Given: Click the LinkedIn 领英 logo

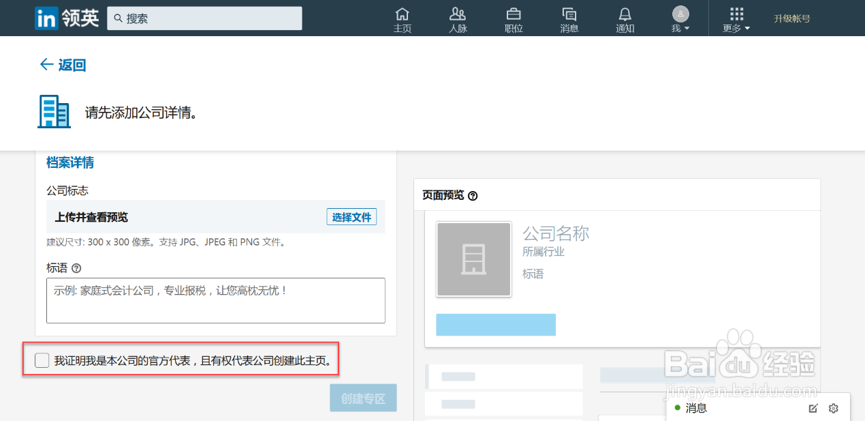Looking at the screenshot, I should 67,18.
